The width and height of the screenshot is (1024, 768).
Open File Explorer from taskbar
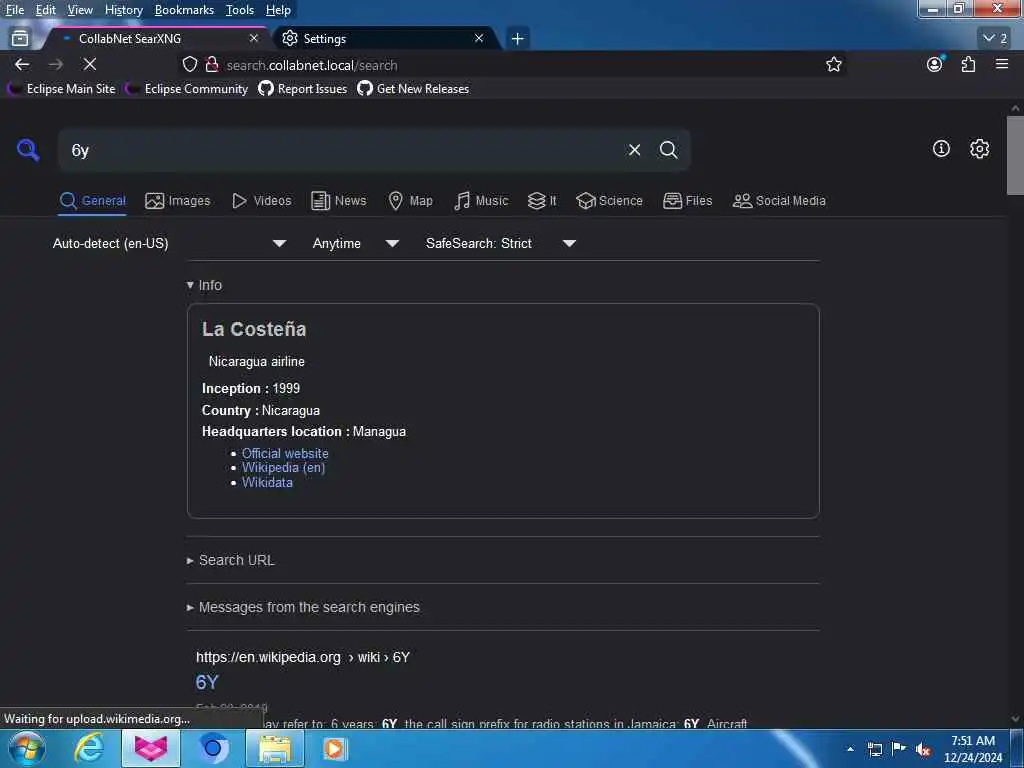pyautogui.click(x=275, y=748)
